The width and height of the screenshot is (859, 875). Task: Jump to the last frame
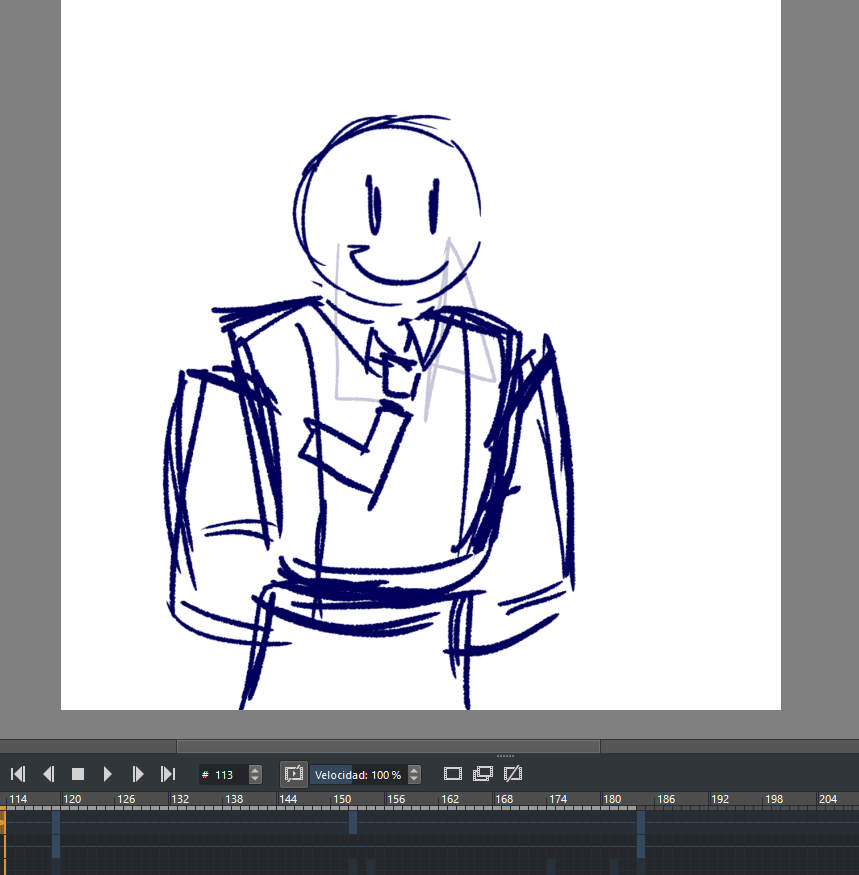click(x=167, y=774)
